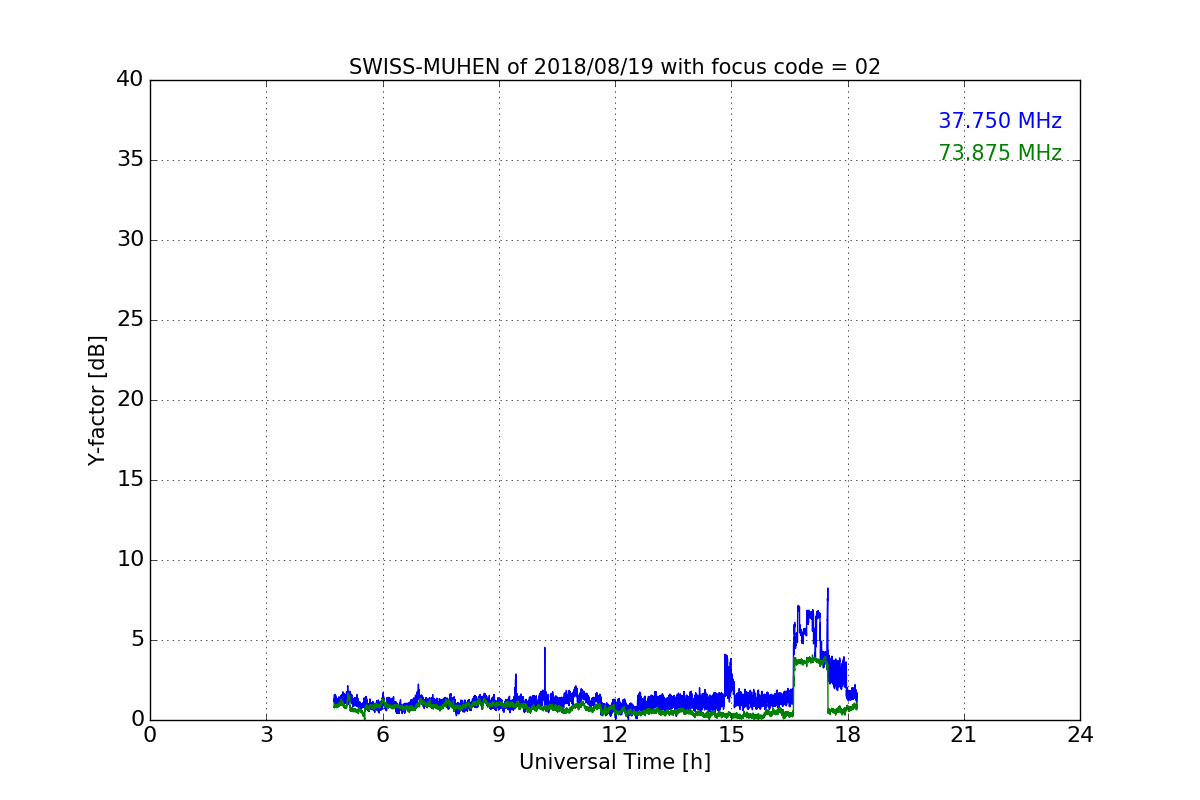
Task: Click the y-axis tick label 35
Action: (x=130, y=160)
